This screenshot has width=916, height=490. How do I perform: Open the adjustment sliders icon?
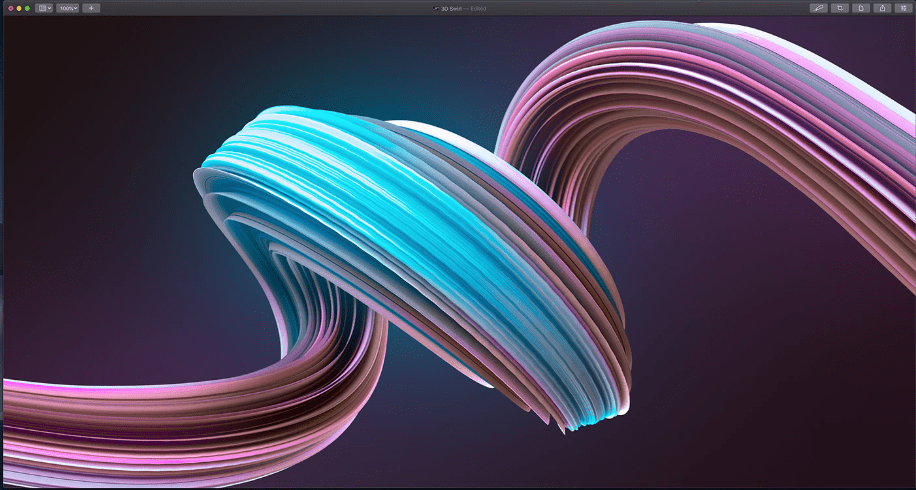click(x=903, y=8)
